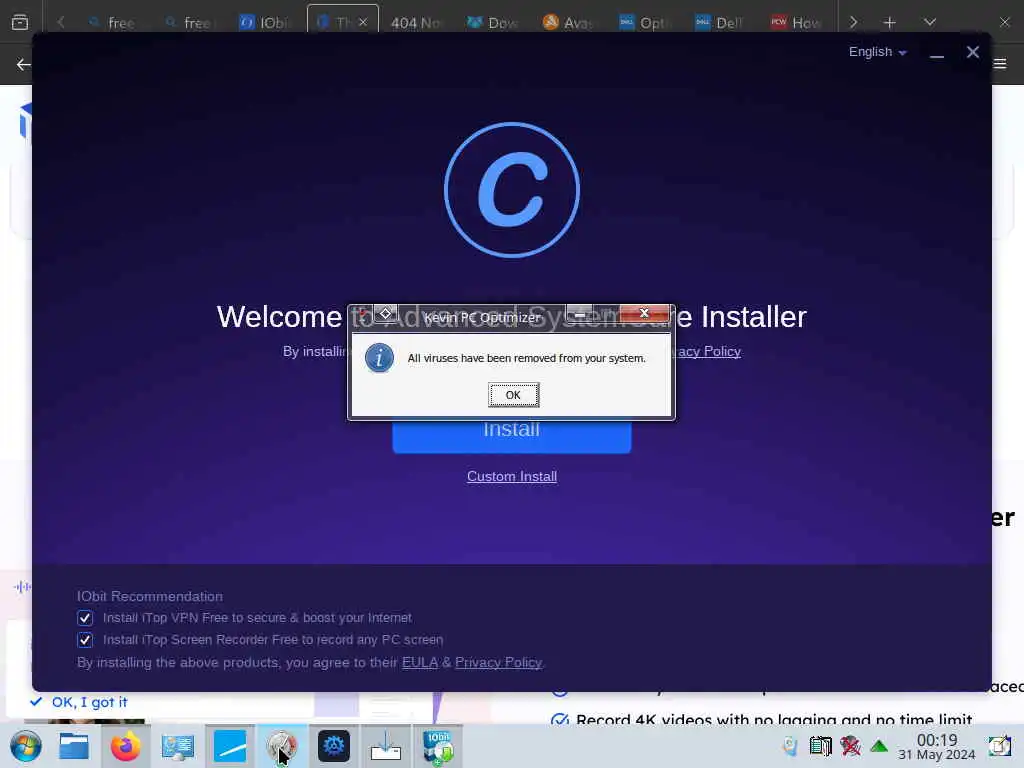This screenshot has width=1024, height=768.
Task: Close the browser window with top-right X
Action: click(x=1004, y=22)
